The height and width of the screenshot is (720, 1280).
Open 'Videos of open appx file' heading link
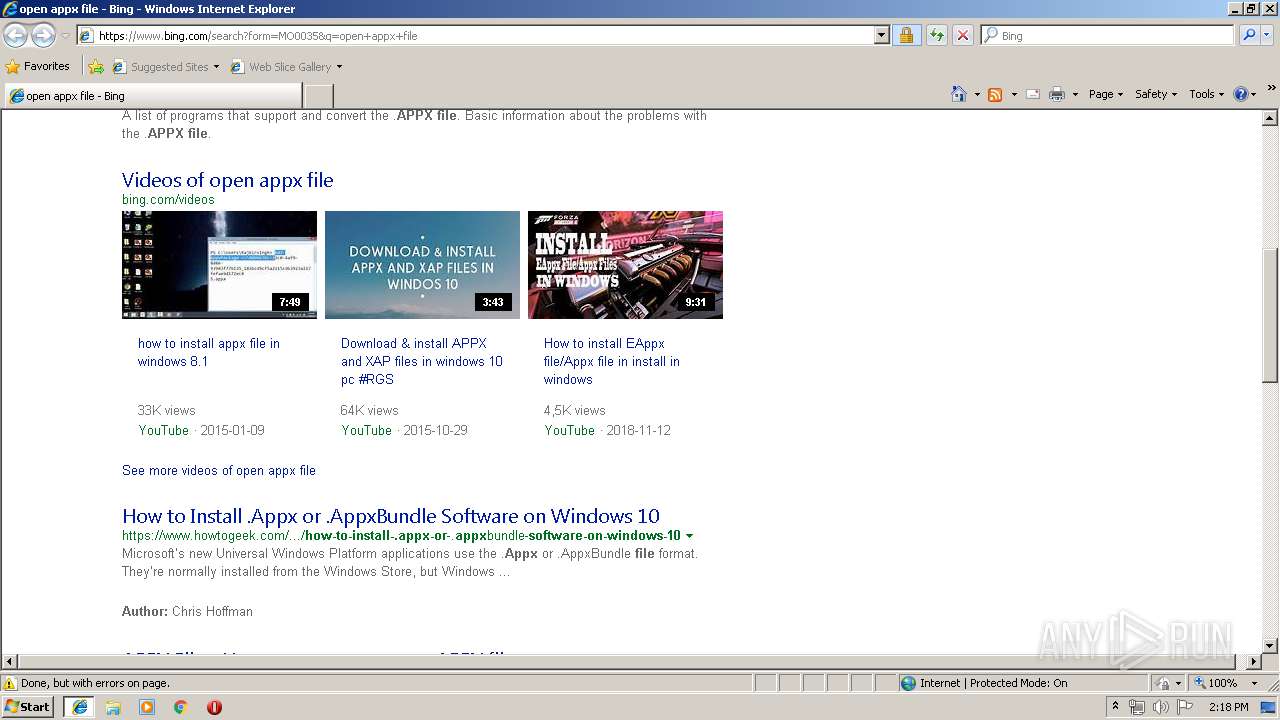(x=227, y=180)
